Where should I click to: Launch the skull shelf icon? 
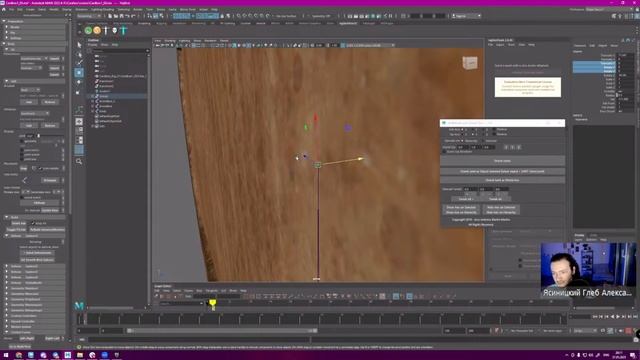tap(115, 30)
